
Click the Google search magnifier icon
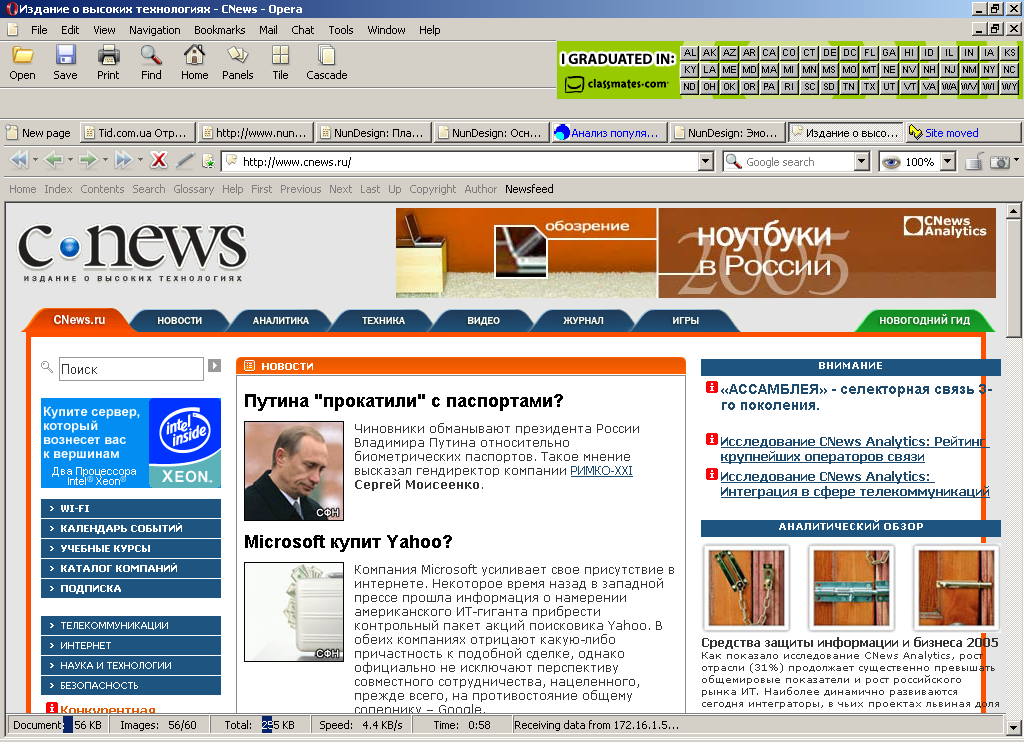[x=733, y=161]
